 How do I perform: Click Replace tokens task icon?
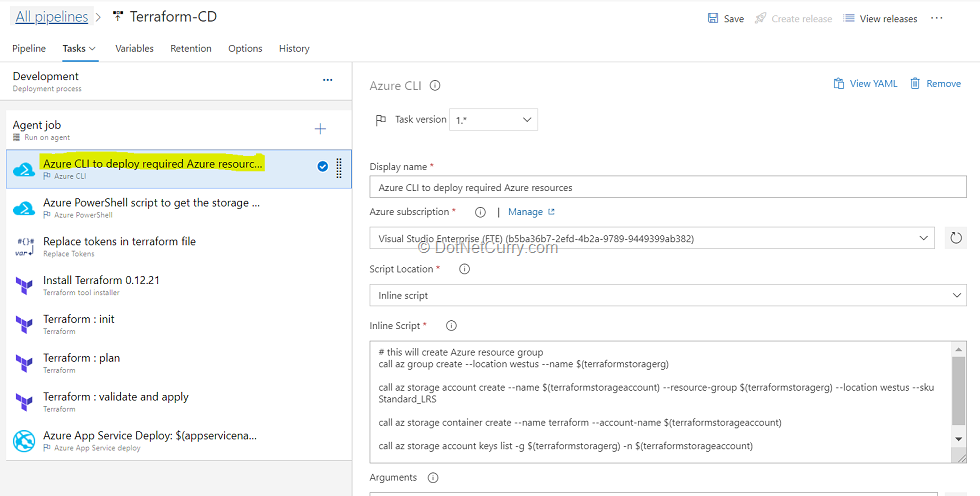24,247
